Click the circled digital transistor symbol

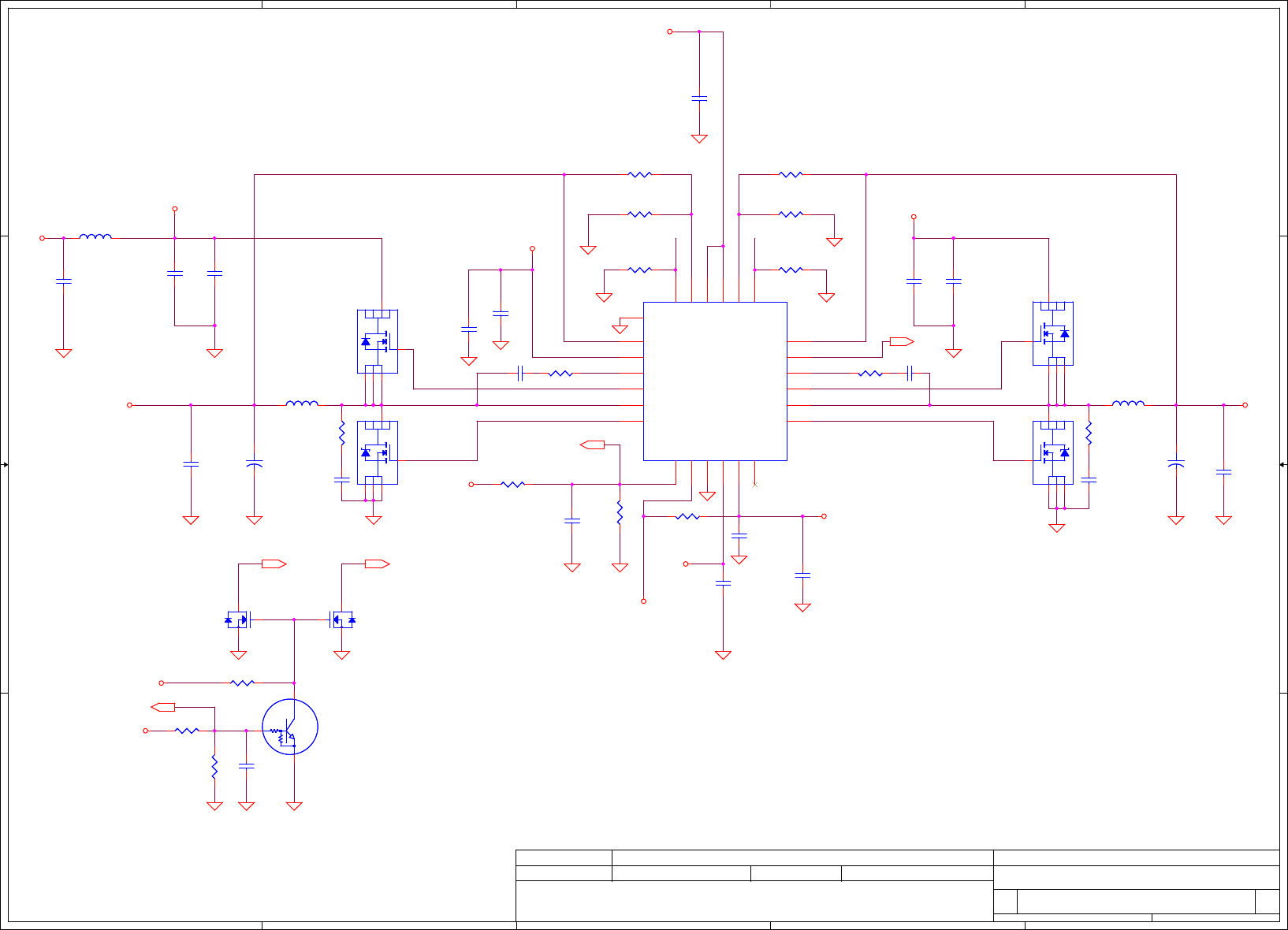tap(290, 727)
